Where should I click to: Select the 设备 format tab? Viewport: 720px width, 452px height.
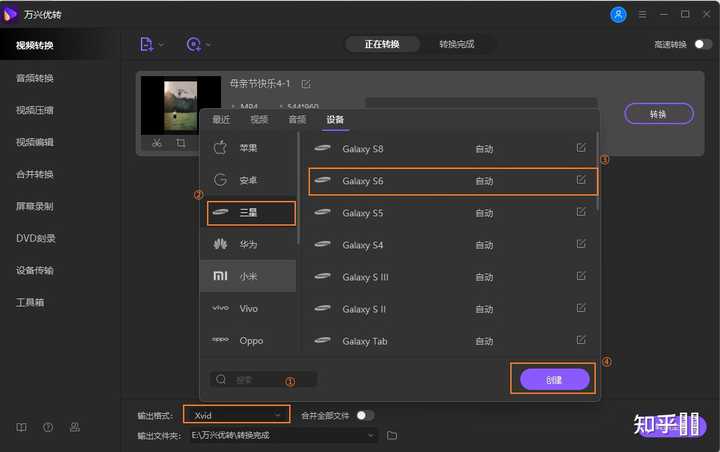335,120
